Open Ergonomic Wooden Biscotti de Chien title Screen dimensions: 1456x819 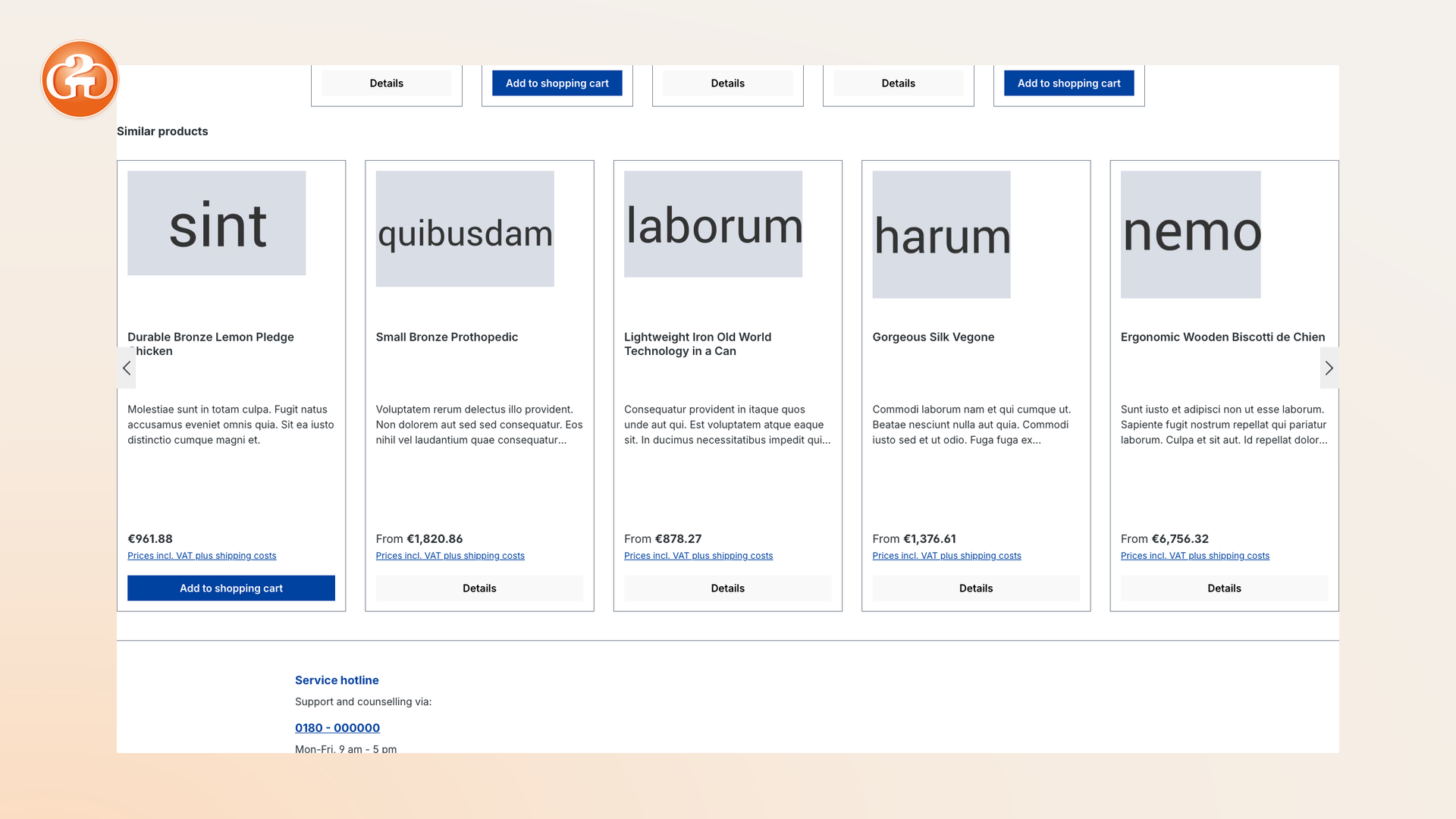click(1222, 337)
